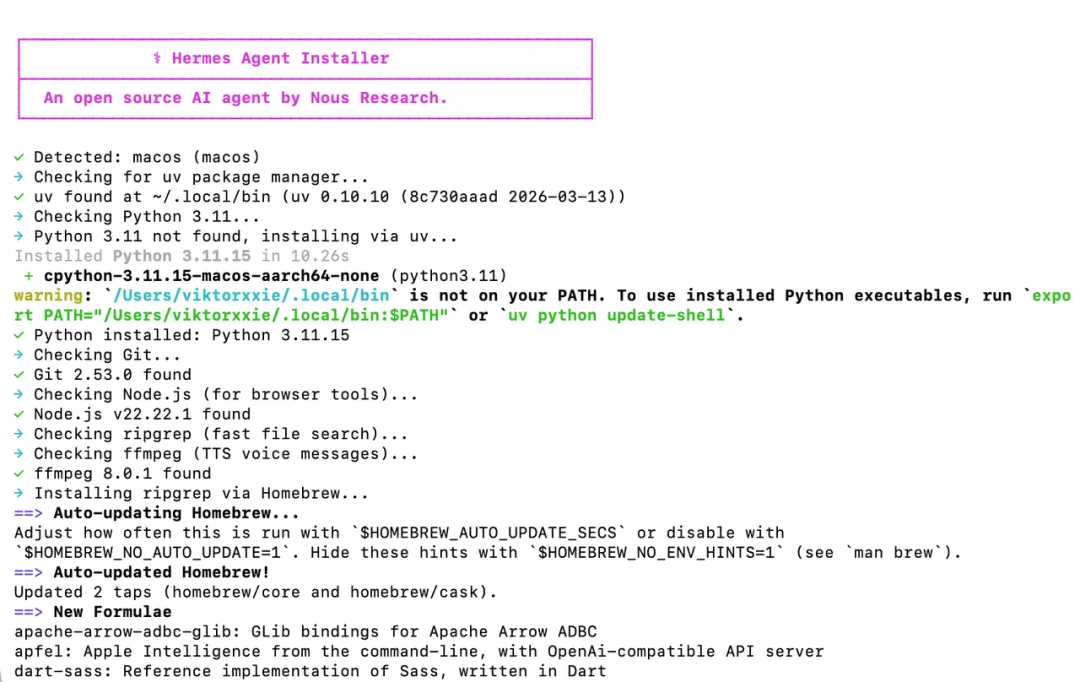Click the '$HOMEBREW_NO_ENV_HINTS=1' variable text

click(656, 552)
